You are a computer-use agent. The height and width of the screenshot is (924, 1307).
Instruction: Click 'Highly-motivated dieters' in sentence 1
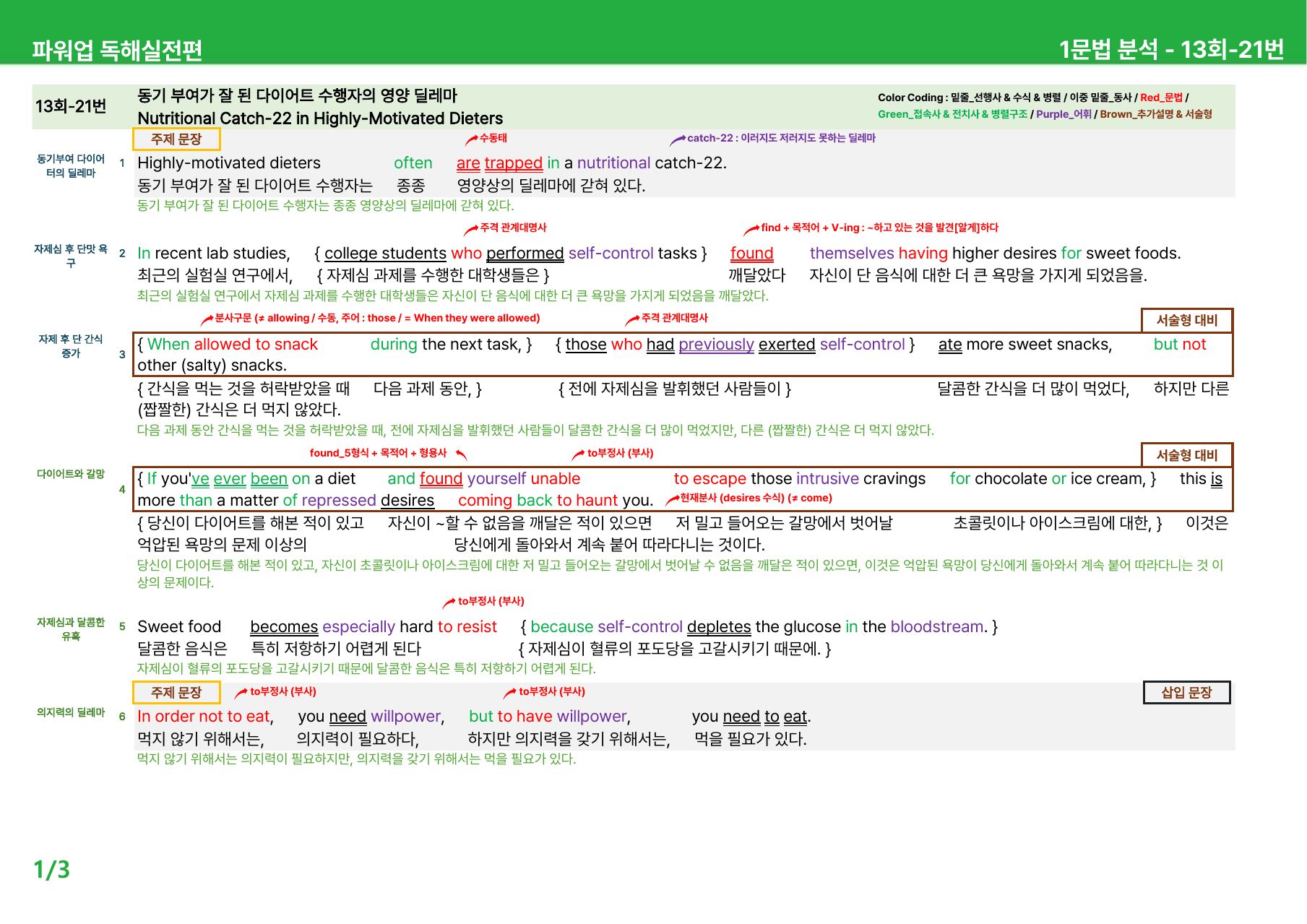[229, 163]
